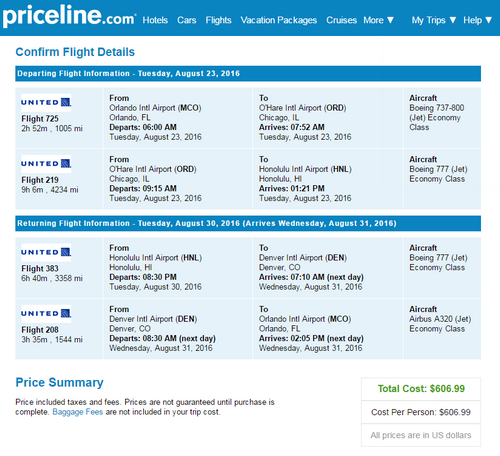Click United logo for Flight 208
The width and height of the screenshot is (500, 456).
[x=46, y=314]
